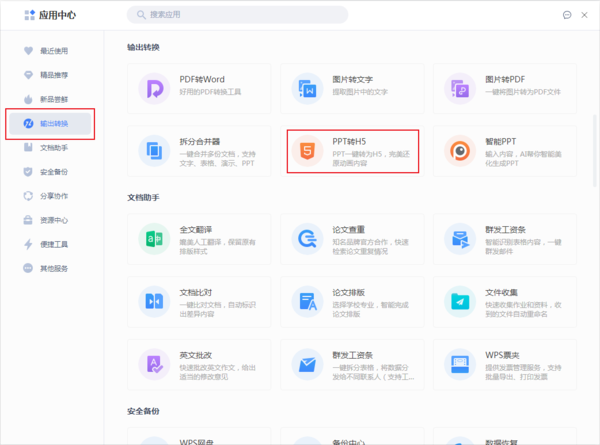Viewport: 600px width, 445px height.
Task: Click the 全文翻译 icon
Action: tap(154, 239)
